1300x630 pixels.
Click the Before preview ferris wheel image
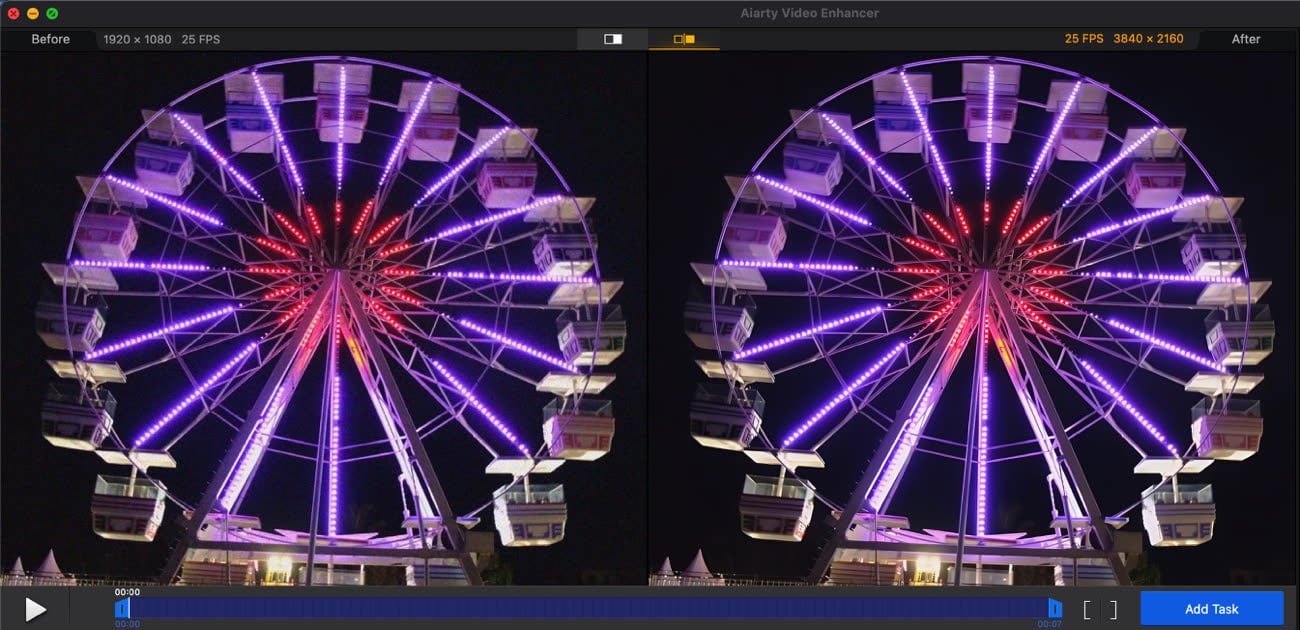click(324, 318)
